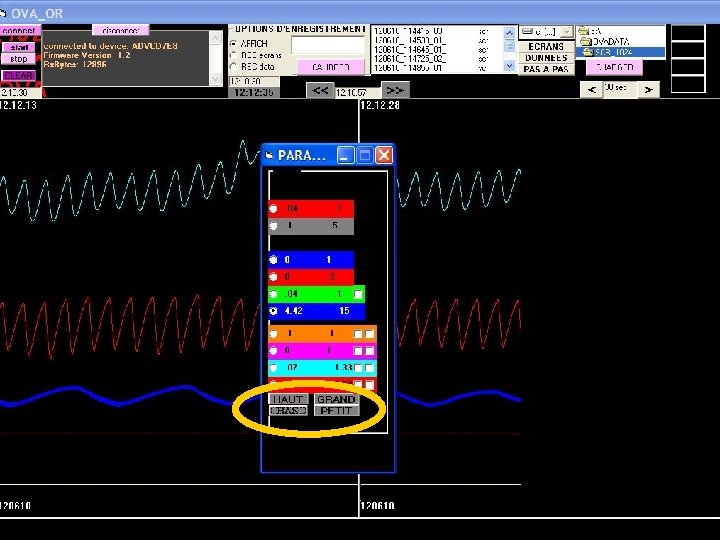Open the drive selection dropdown

(567, 32)
